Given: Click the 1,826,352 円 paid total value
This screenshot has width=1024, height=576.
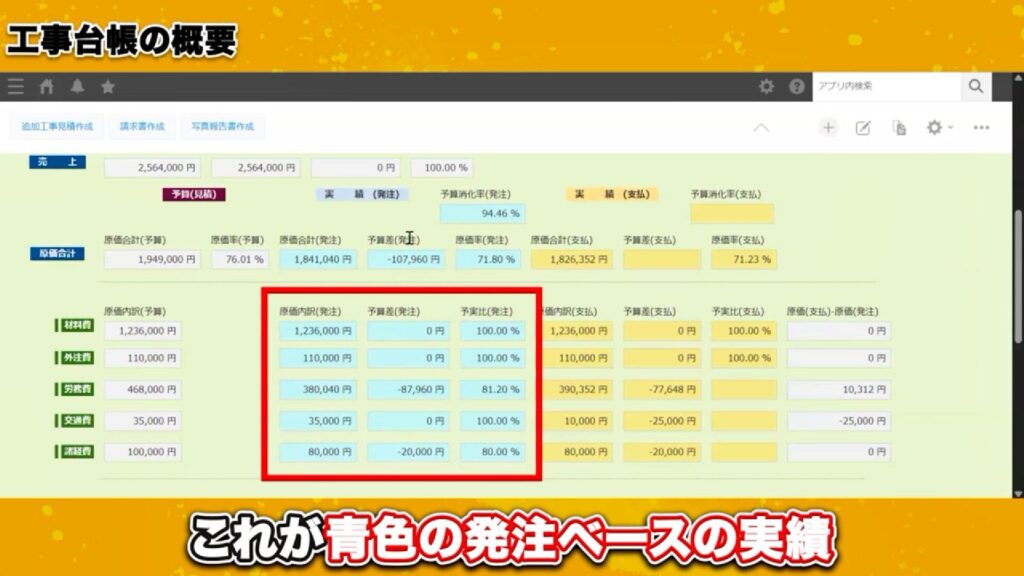Looking at the screenshot, I should pos(571,259).
